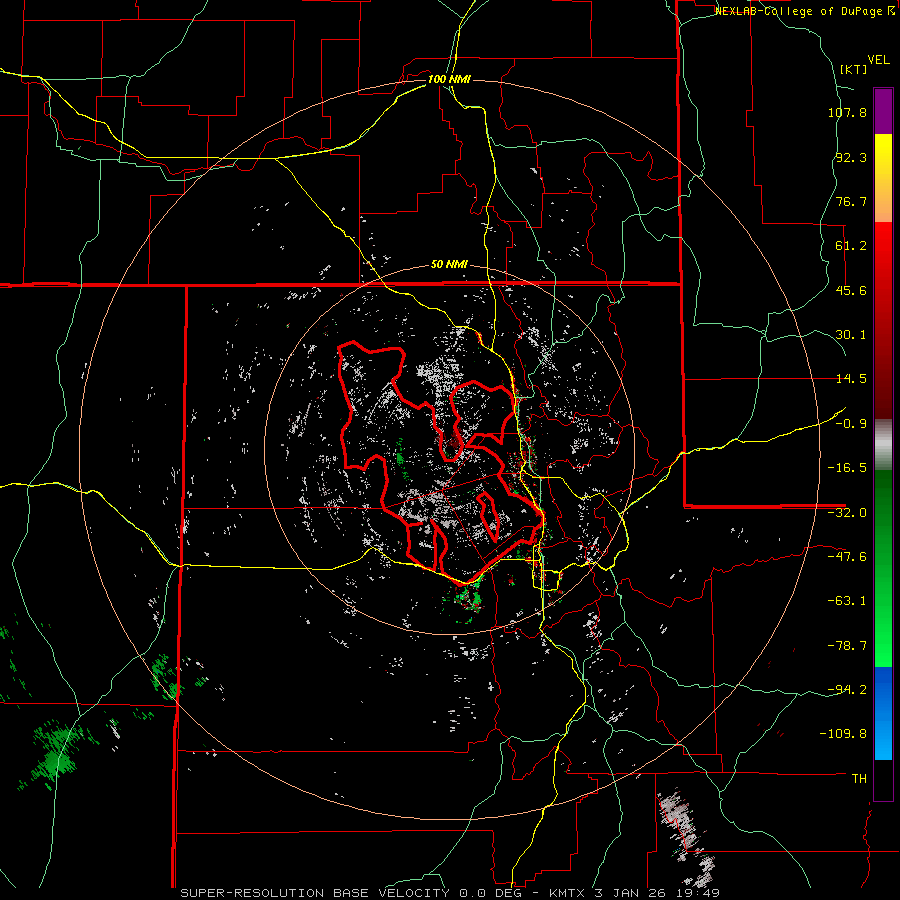This screenshot has height=900, width=900.
Task: Click the NEXLAB-College of DuPage label
Action: (804, 11)
